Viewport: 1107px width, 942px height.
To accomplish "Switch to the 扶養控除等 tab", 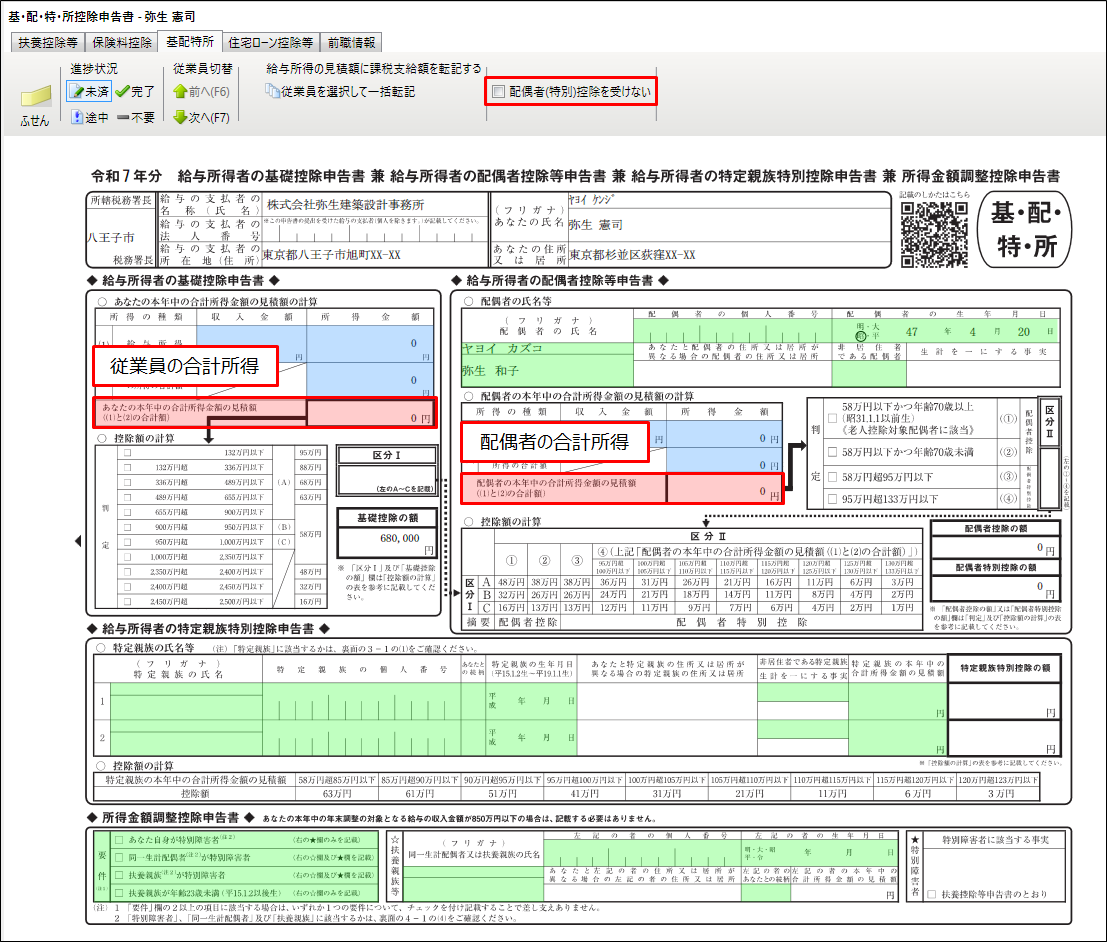I will 48,43.
